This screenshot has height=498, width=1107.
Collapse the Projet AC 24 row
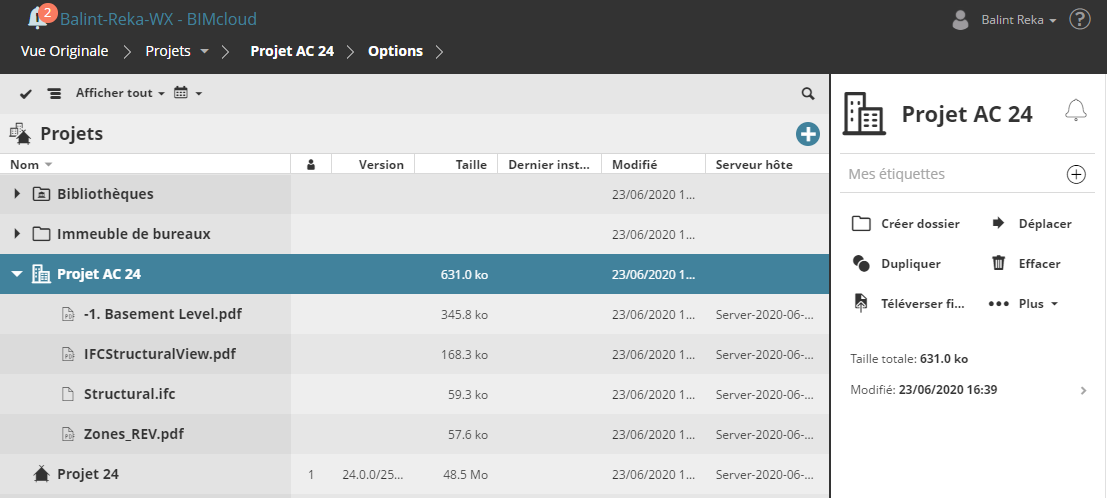pos(17,274)
